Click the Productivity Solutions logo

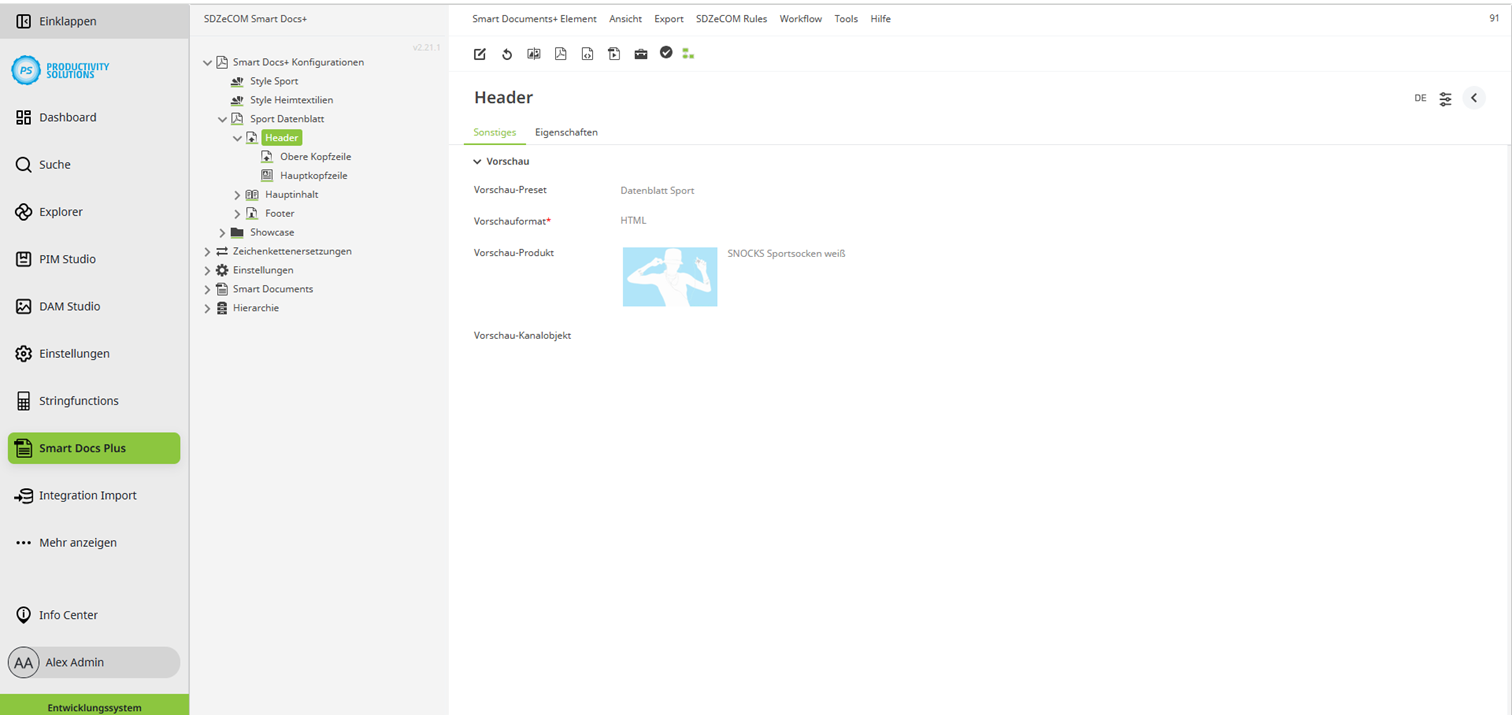[61, 70]
